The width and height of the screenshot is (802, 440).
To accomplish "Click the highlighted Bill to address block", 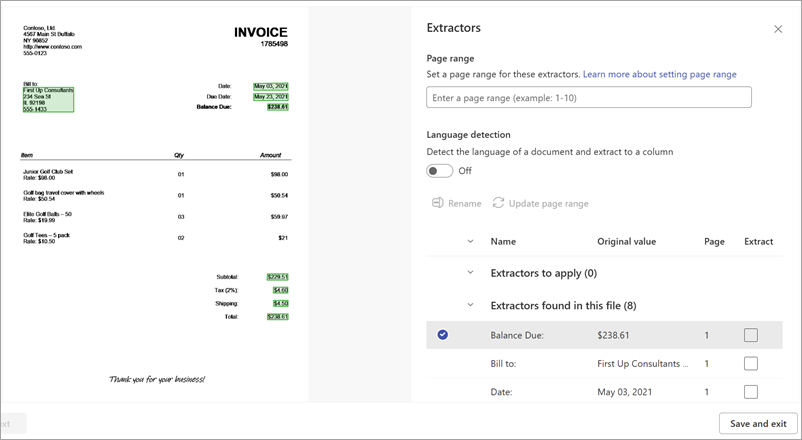I will click(47, 99).
